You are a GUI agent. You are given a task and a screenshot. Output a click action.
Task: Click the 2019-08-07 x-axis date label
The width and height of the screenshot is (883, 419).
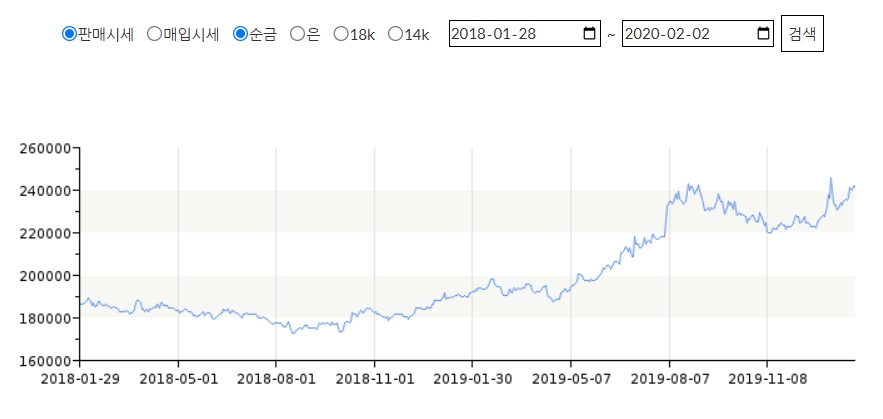tap(670, 379)
